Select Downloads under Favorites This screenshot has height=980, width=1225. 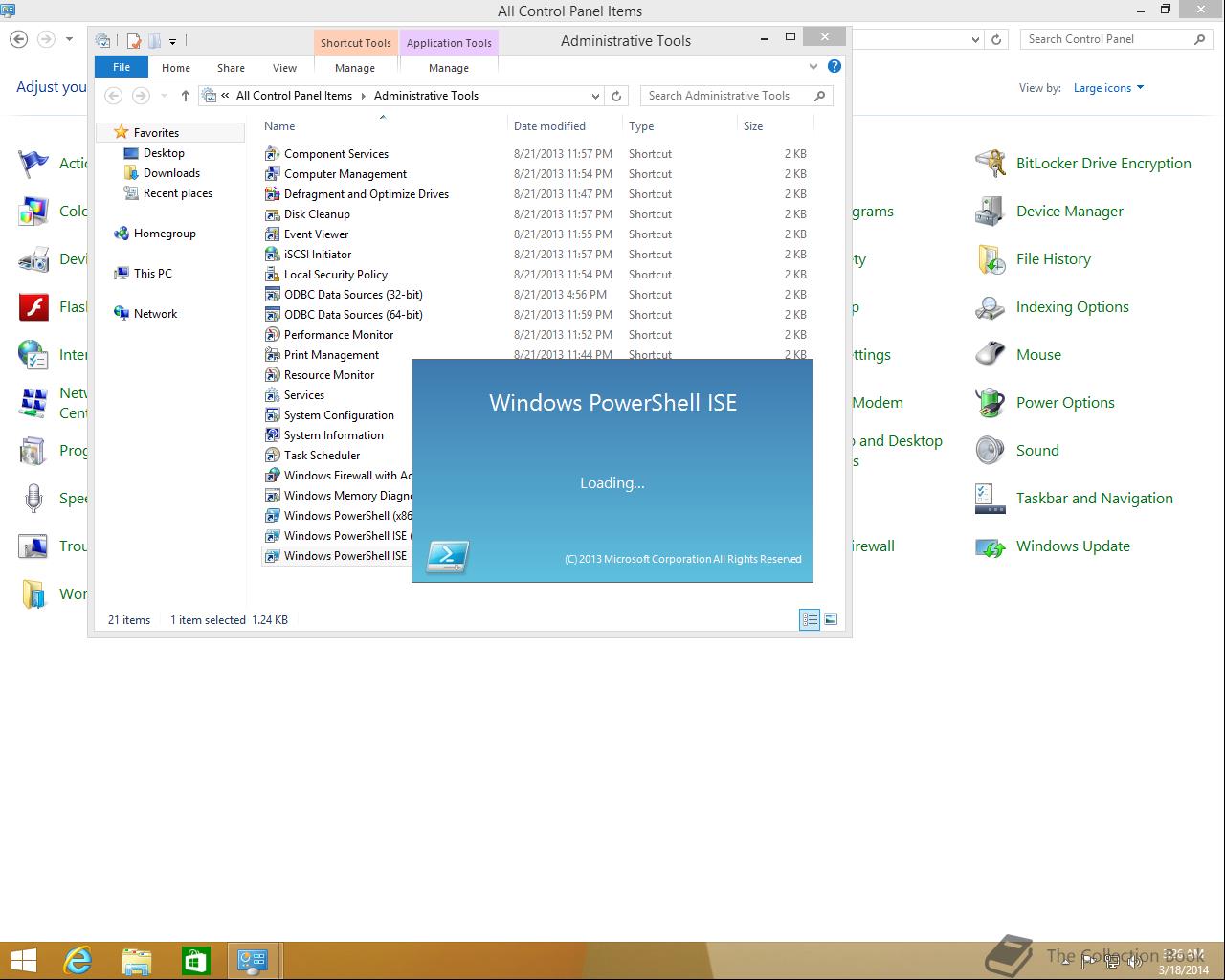click(x=171, y=173)
